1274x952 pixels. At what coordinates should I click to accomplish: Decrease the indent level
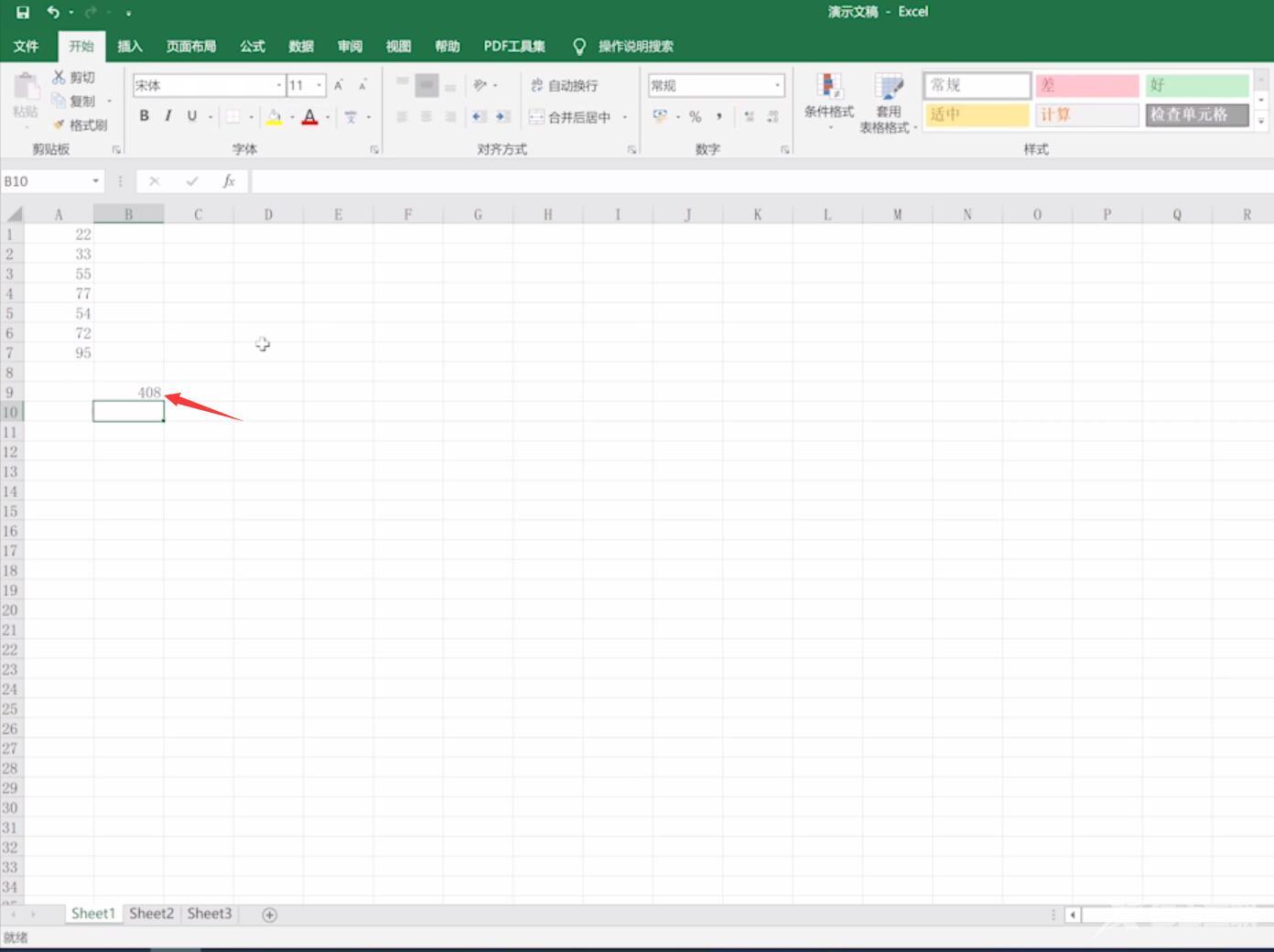[x=479, y=116]
